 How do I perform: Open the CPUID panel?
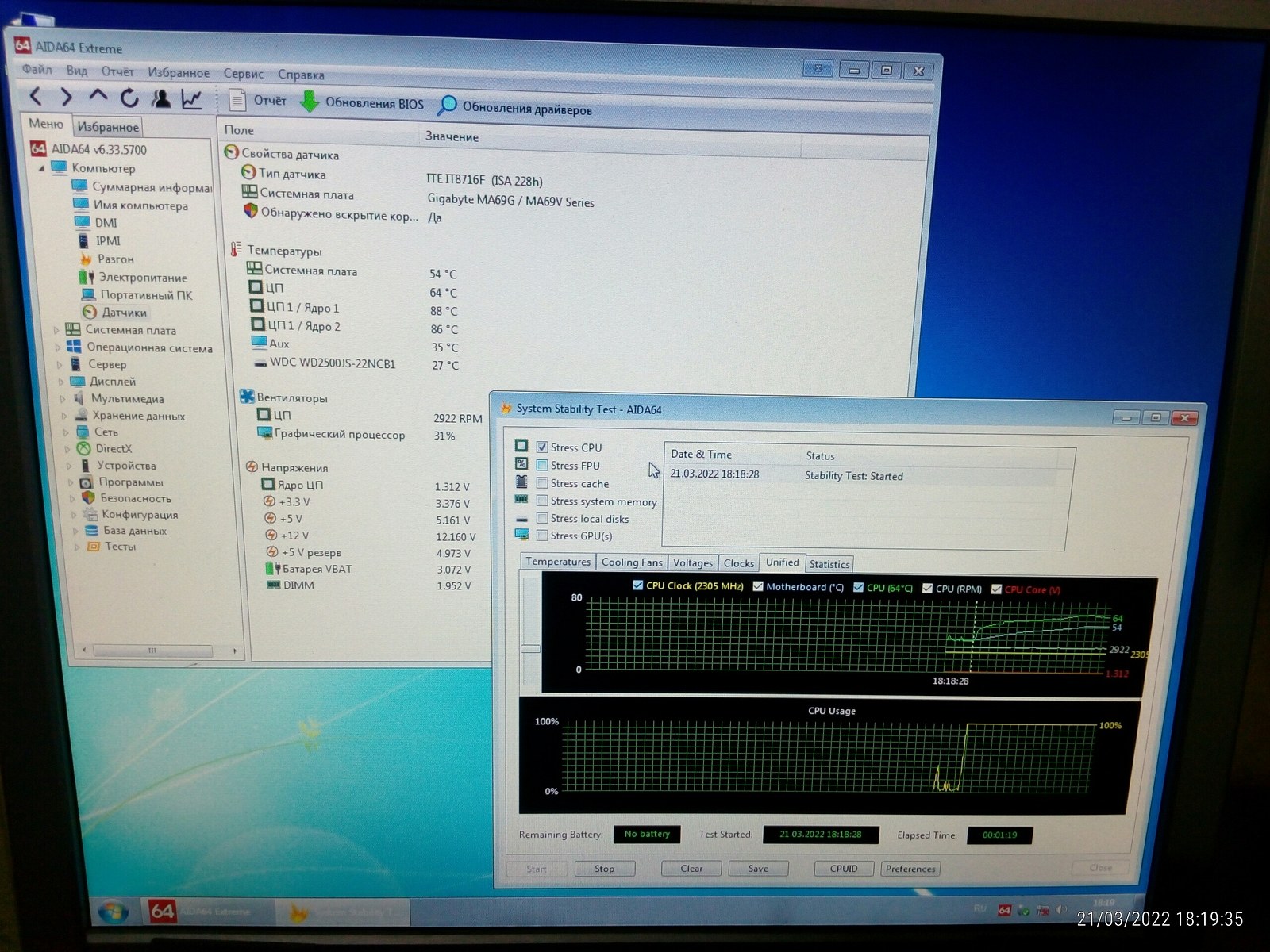point(844,869)
